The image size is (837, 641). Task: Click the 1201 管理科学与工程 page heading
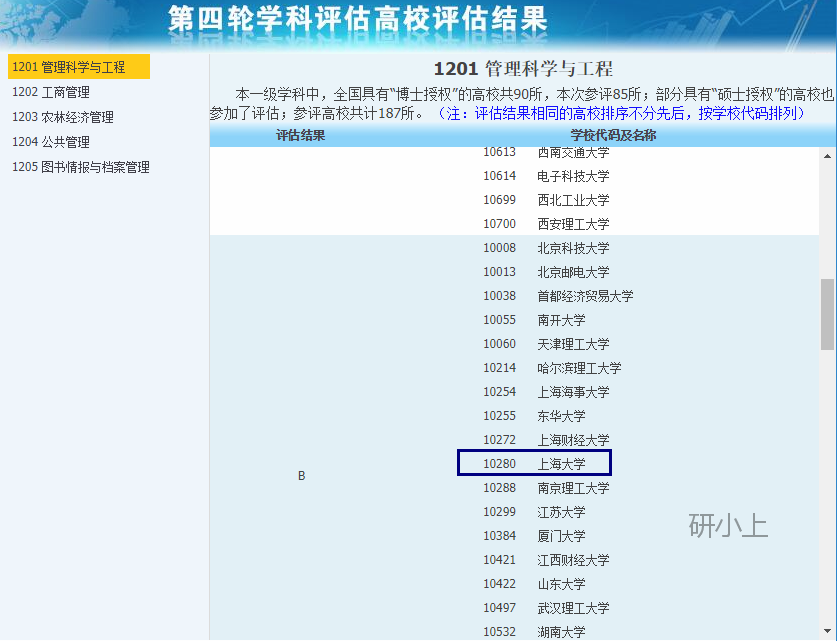523,69
